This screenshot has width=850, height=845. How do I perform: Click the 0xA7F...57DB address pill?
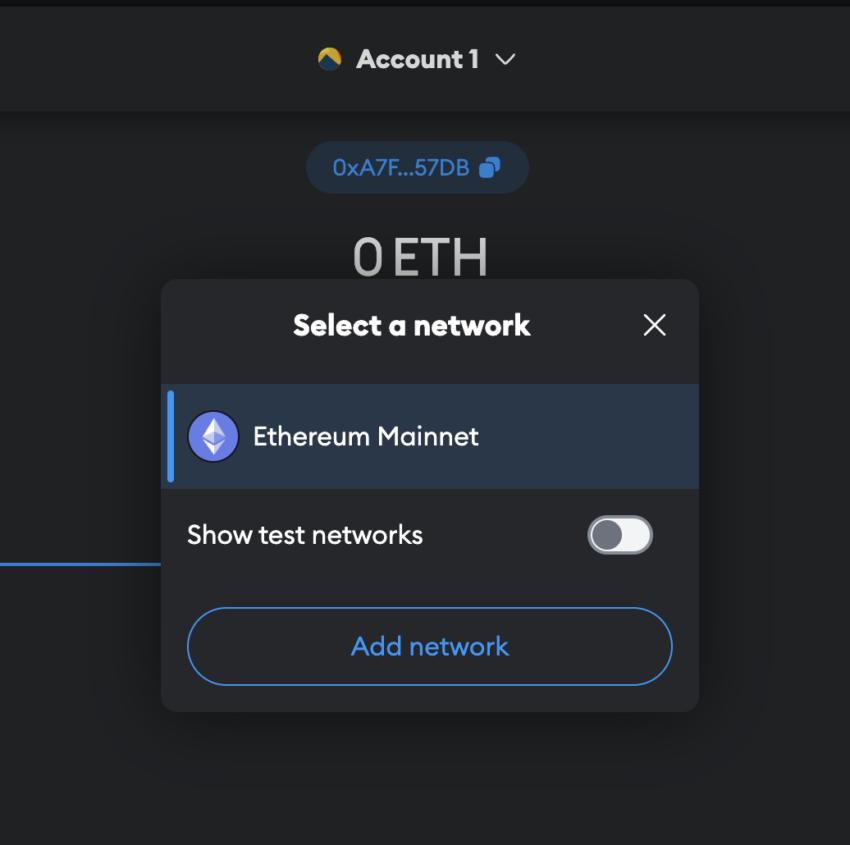pos(417,167)
